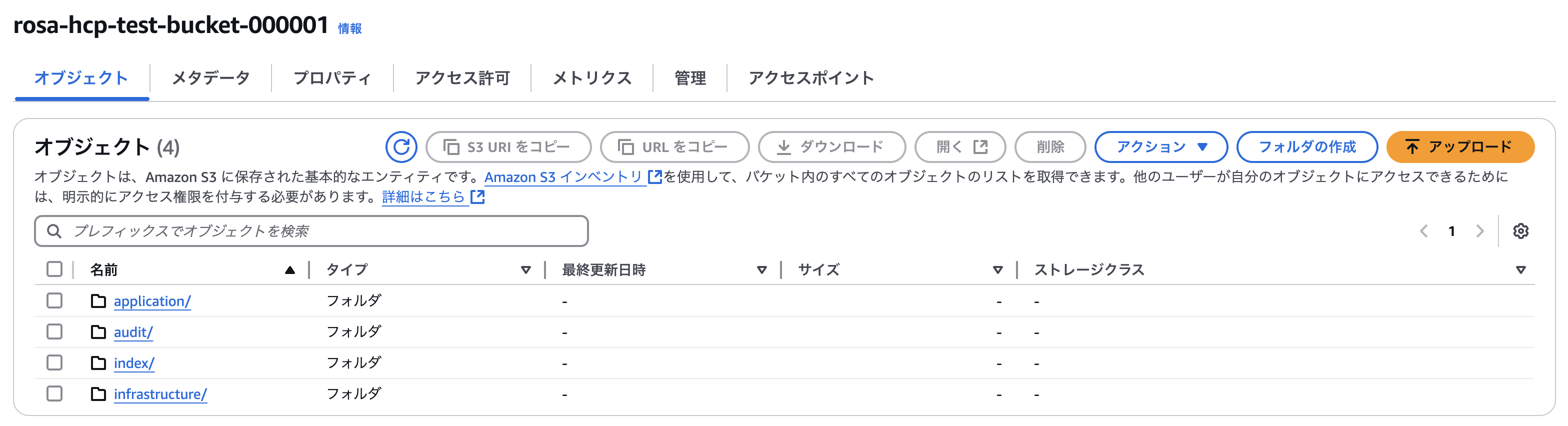1568x426 pixels.
Task: Open the アクセス許可 tab
Action: pyautogui.click(x=462, y=78)
